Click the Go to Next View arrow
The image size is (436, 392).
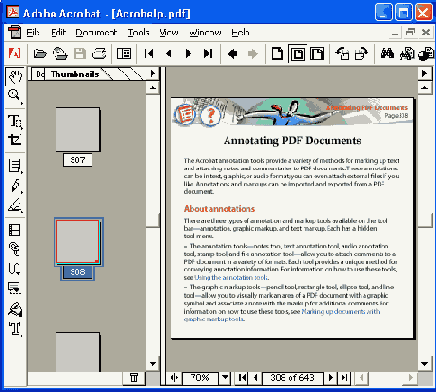[253, 54]
